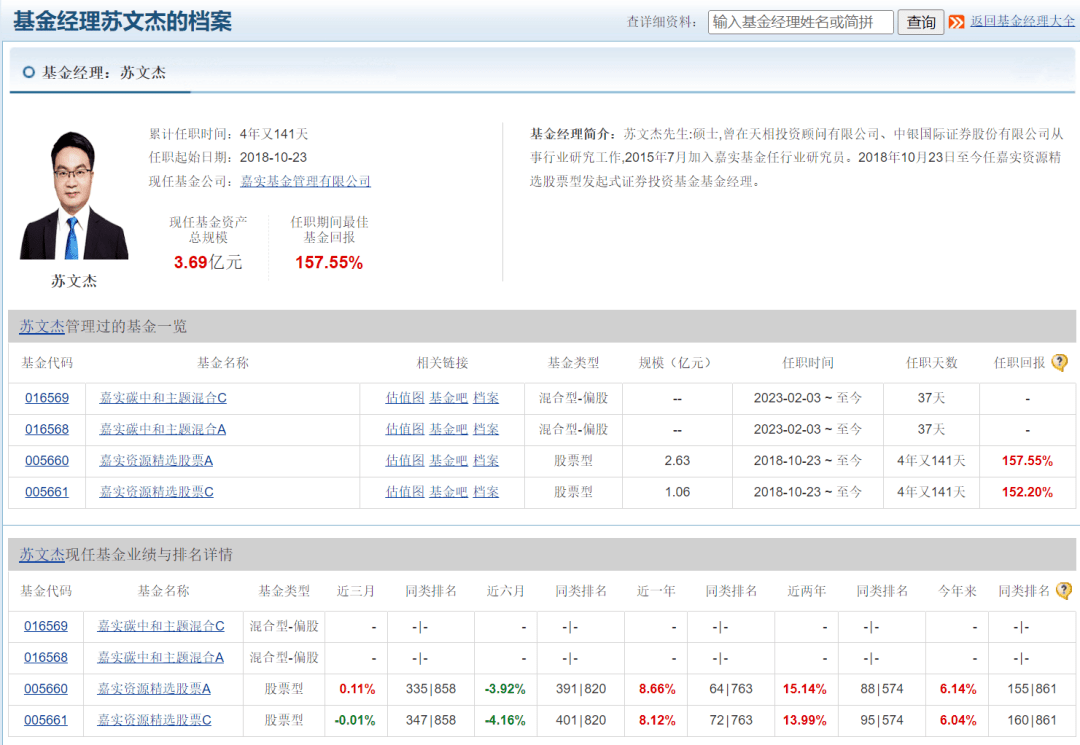
Task: Click the 13.99% two-year return
Action: click(804, 720)
